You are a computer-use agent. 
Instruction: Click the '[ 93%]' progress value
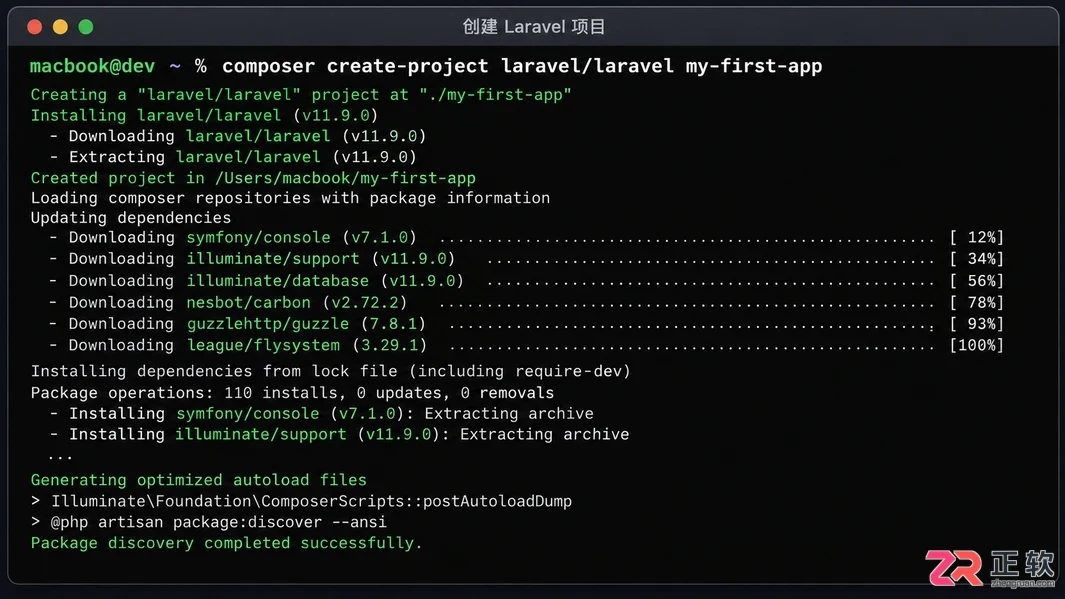[977, 324]
